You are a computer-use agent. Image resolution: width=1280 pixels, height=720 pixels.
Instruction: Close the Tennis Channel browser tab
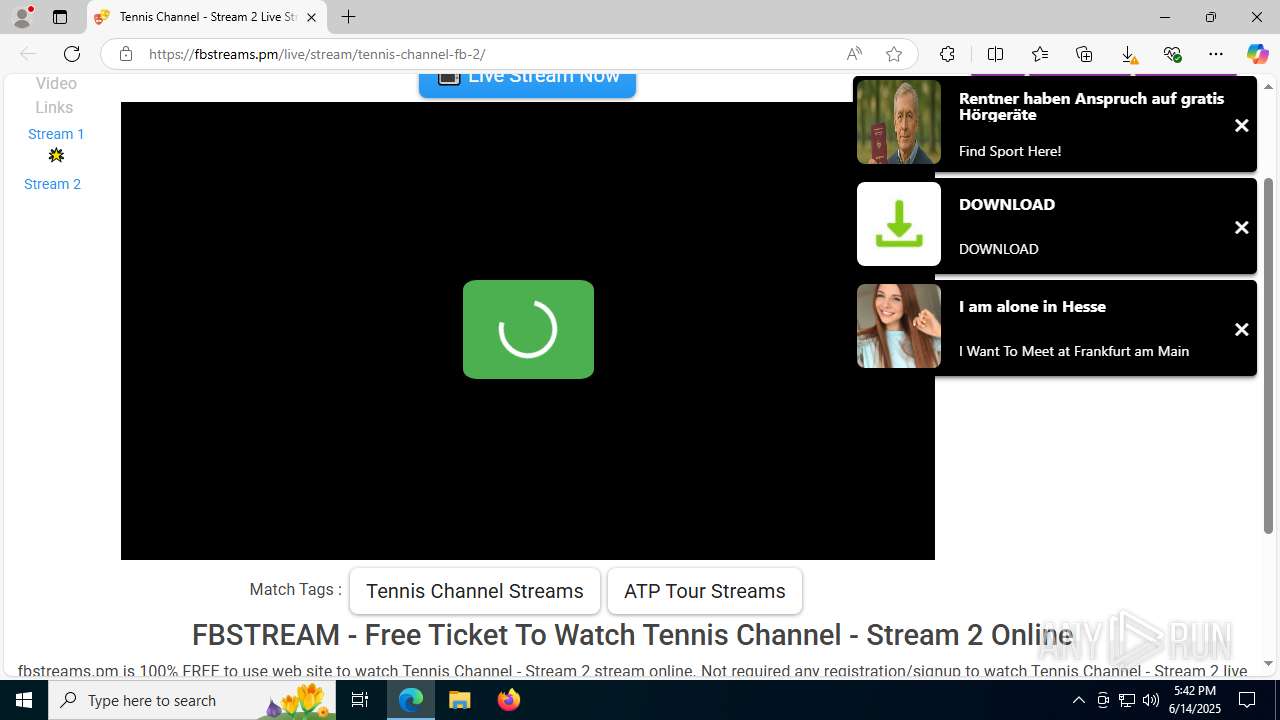pyautogui.click(x=311, y=17)
